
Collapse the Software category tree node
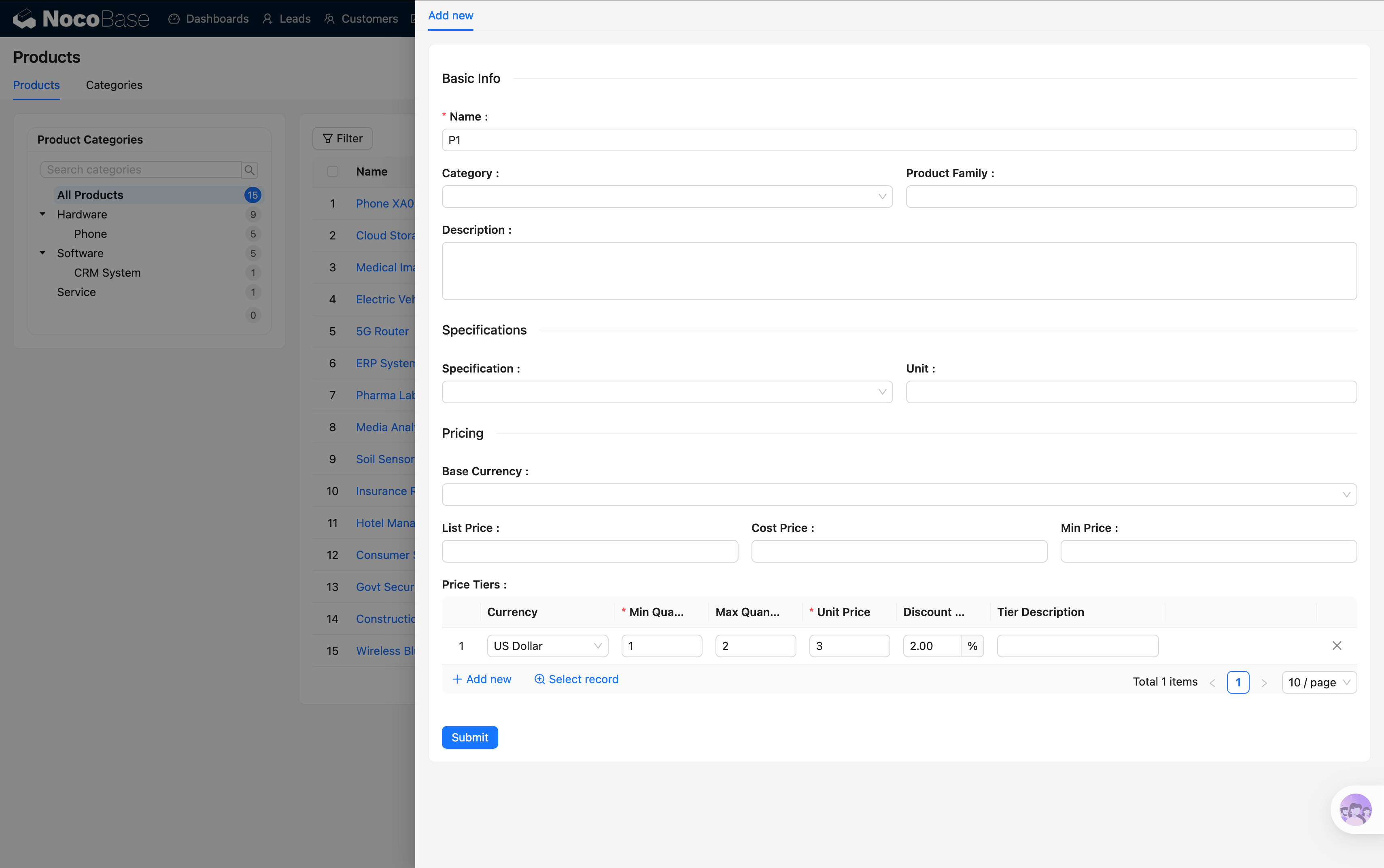click(x=42, y=253)
